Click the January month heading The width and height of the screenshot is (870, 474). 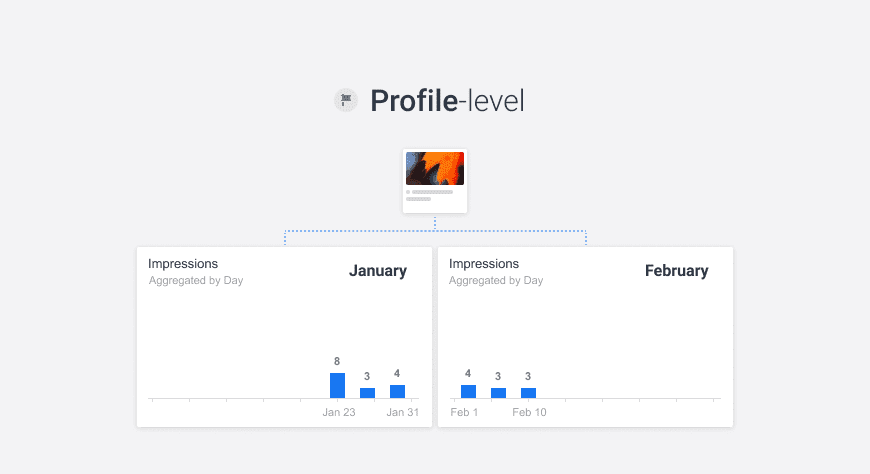point(378,270)
